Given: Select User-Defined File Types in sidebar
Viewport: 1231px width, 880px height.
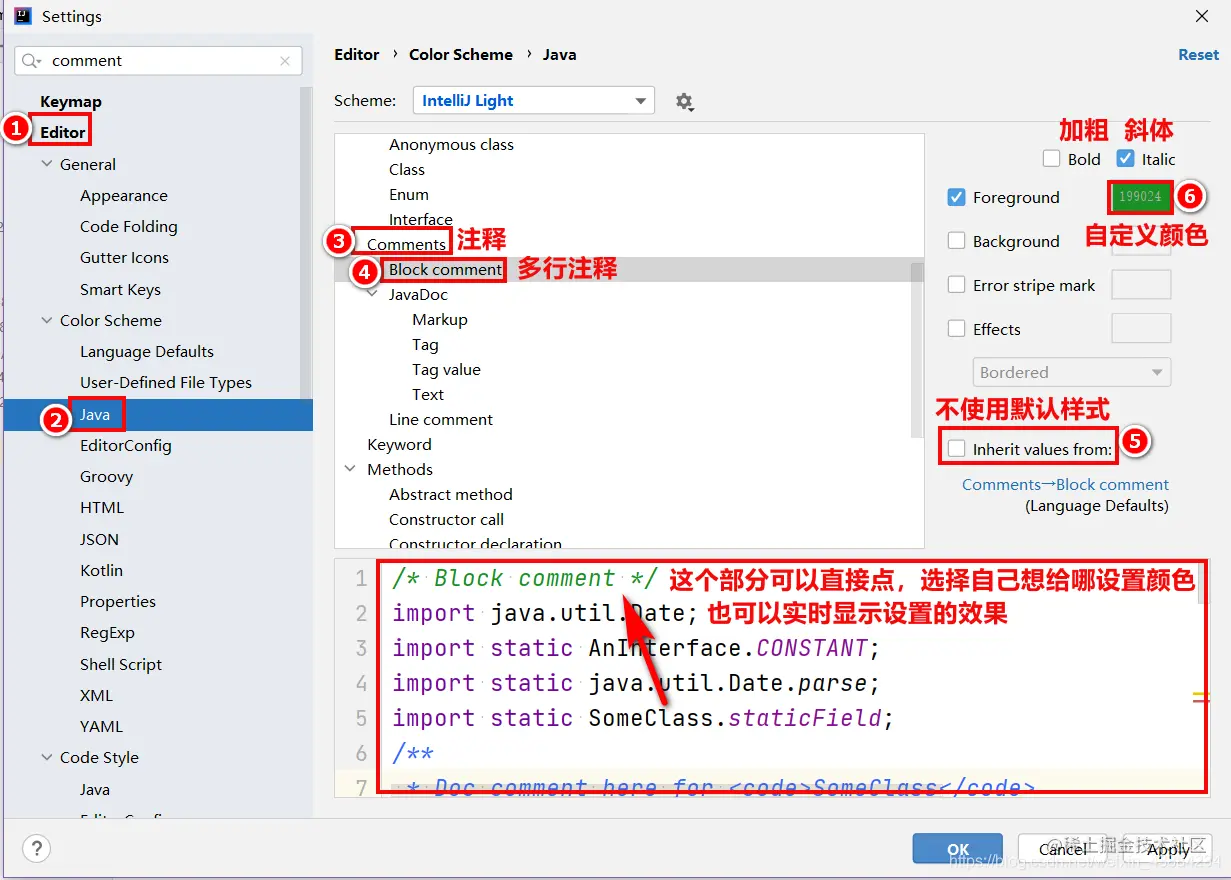Looking at the screenshot, I should [x=166, y=383].
